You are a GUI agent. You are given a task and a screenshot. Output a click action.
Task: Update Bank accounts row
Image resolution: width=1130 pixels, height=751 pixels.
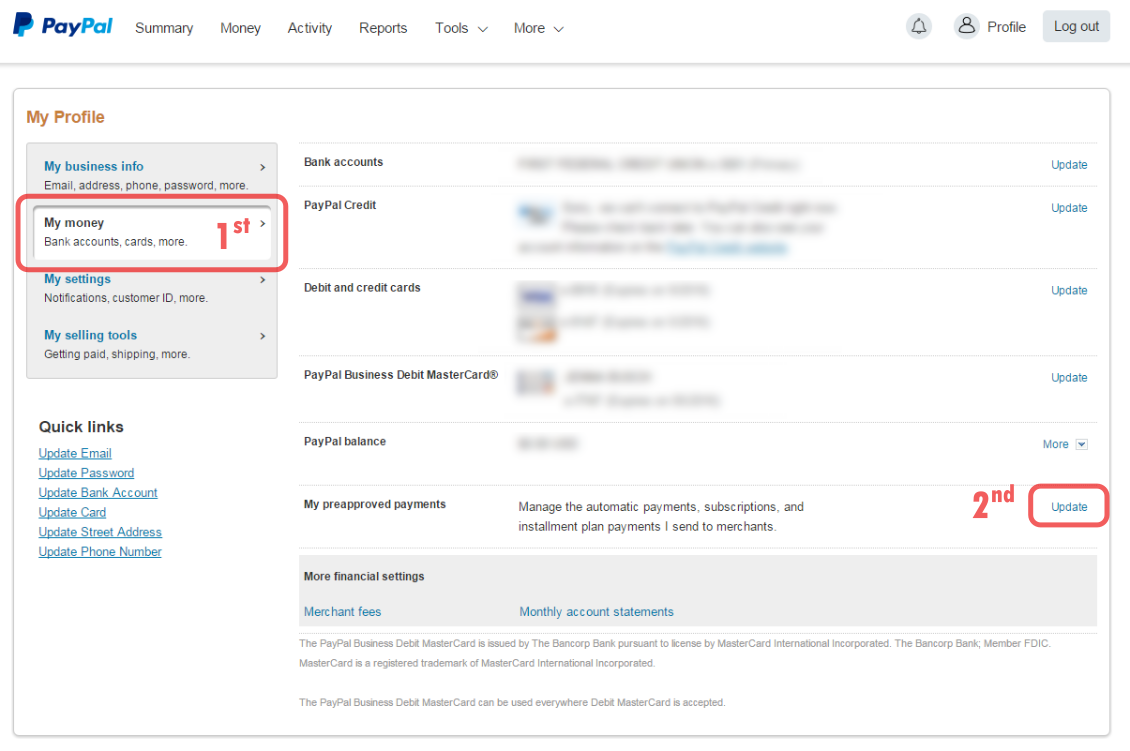point(1069,165)
